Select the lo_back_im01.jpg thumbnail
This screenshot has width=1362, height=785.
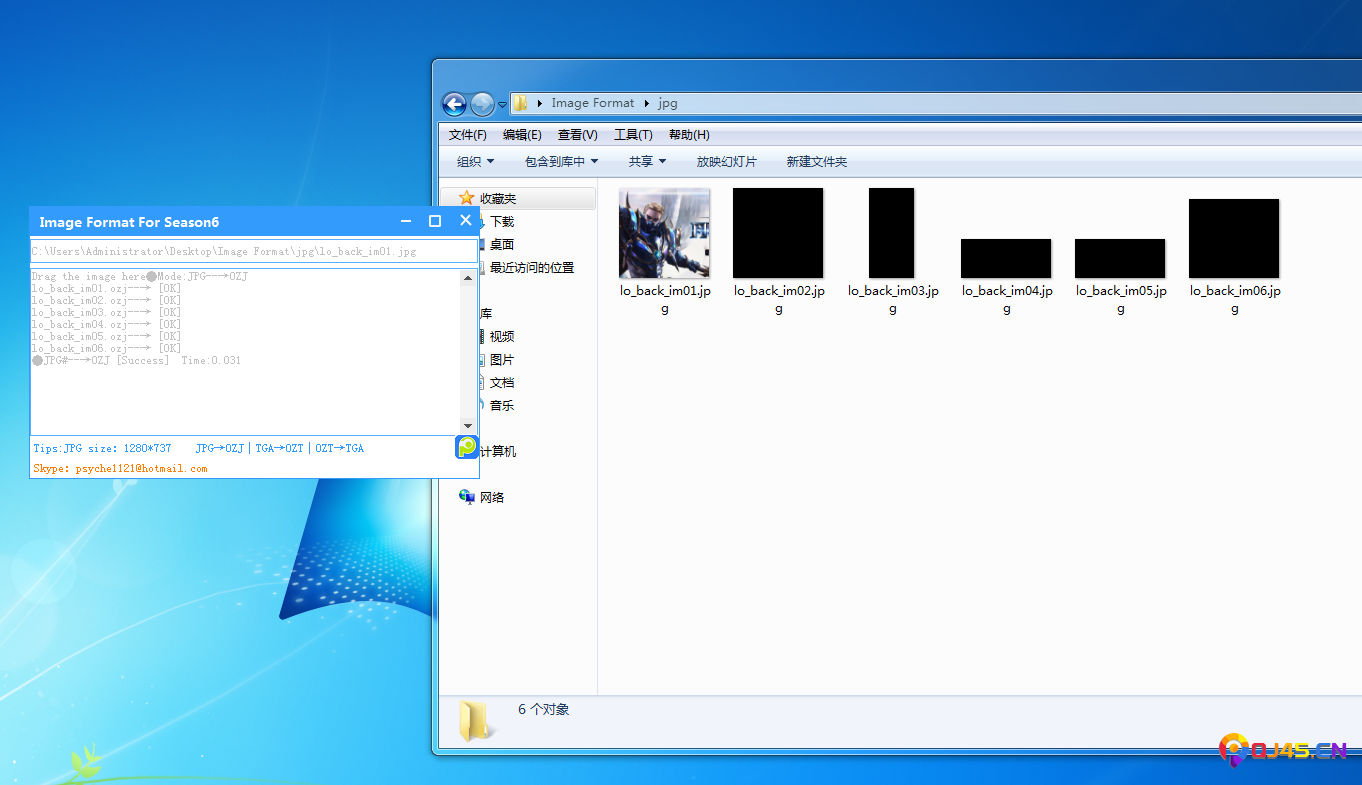click(x=665, y=233)
